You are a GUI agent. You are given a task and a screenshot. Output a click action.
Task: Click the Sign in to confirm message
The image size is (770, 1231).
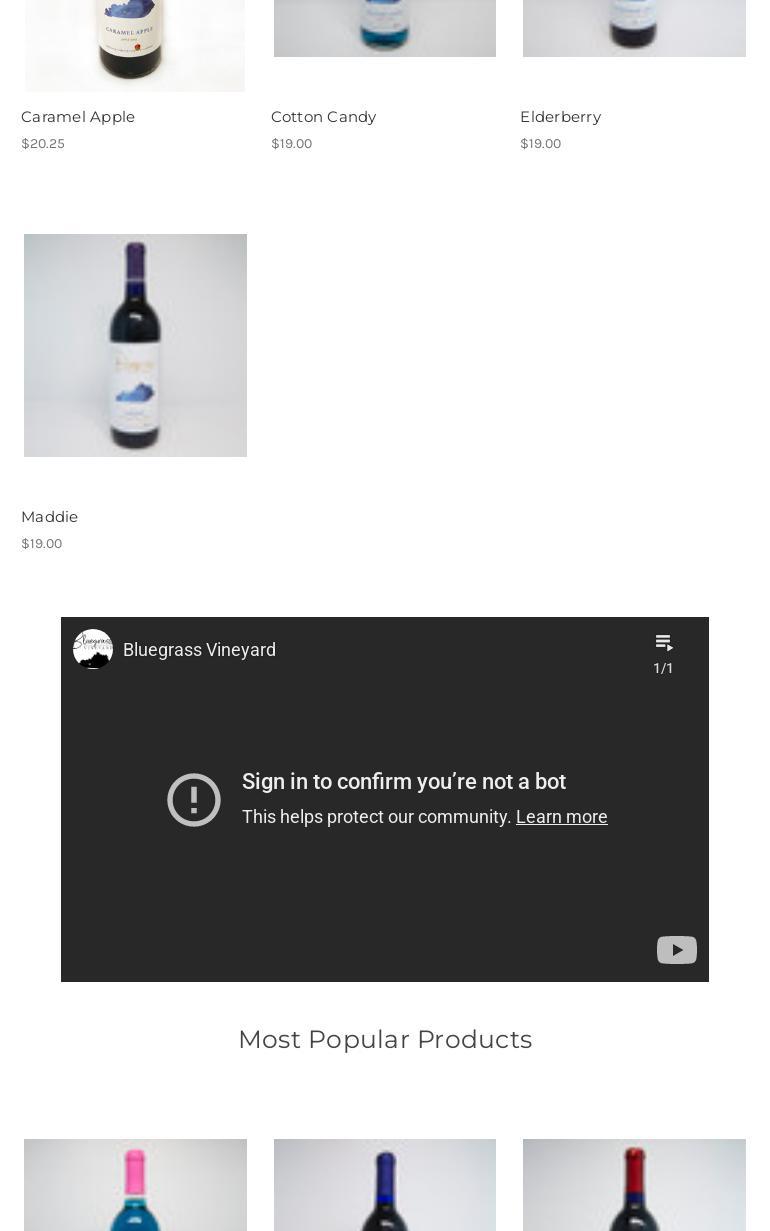coord(404,782)
